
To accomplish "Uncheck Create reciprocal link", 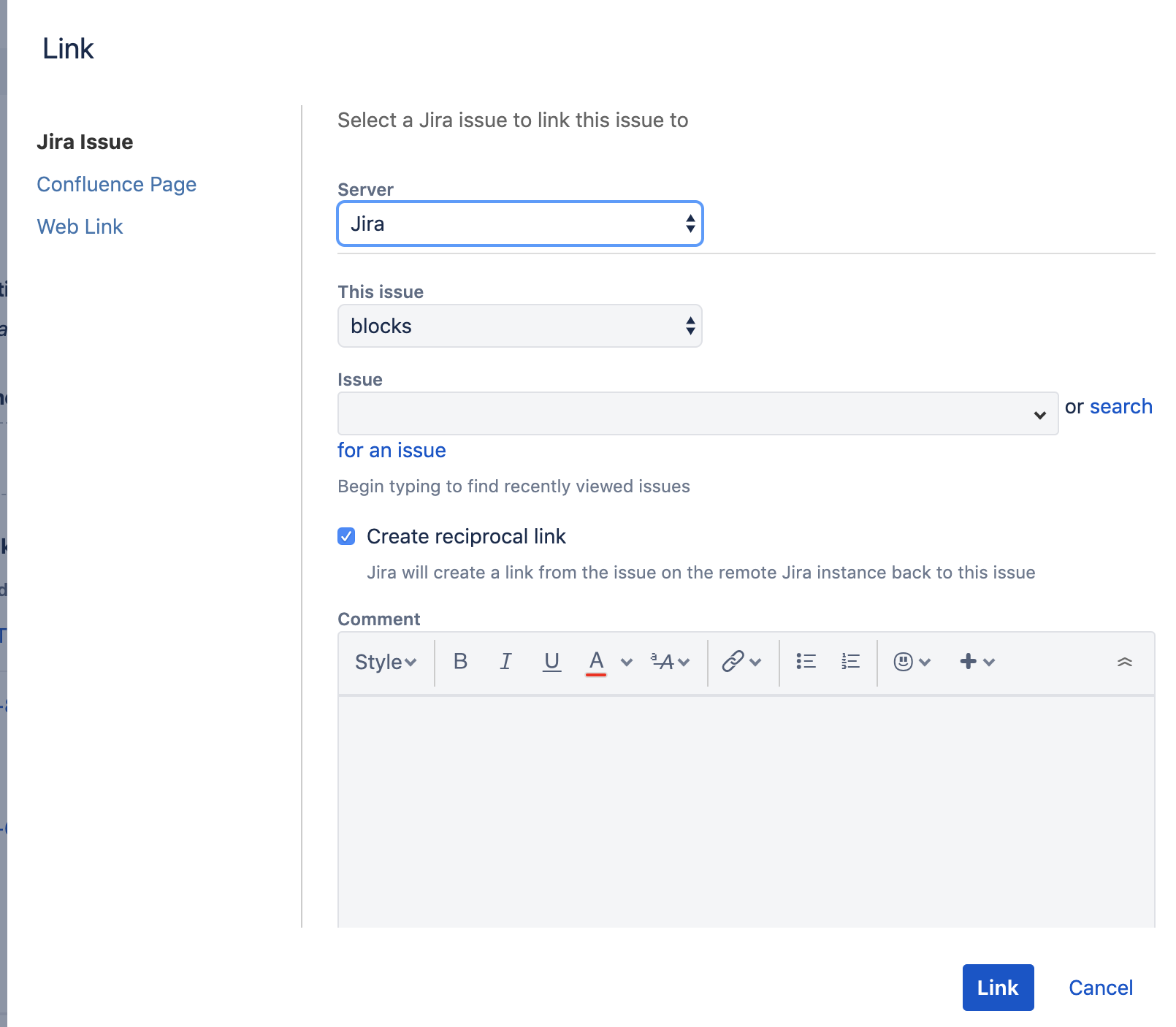I will (345, 536).
